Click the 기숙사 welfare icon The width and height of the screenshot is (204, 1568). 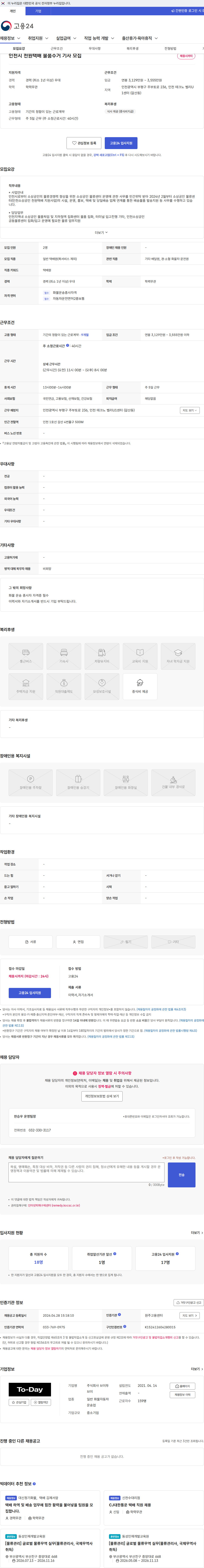(x=64, y=656)
